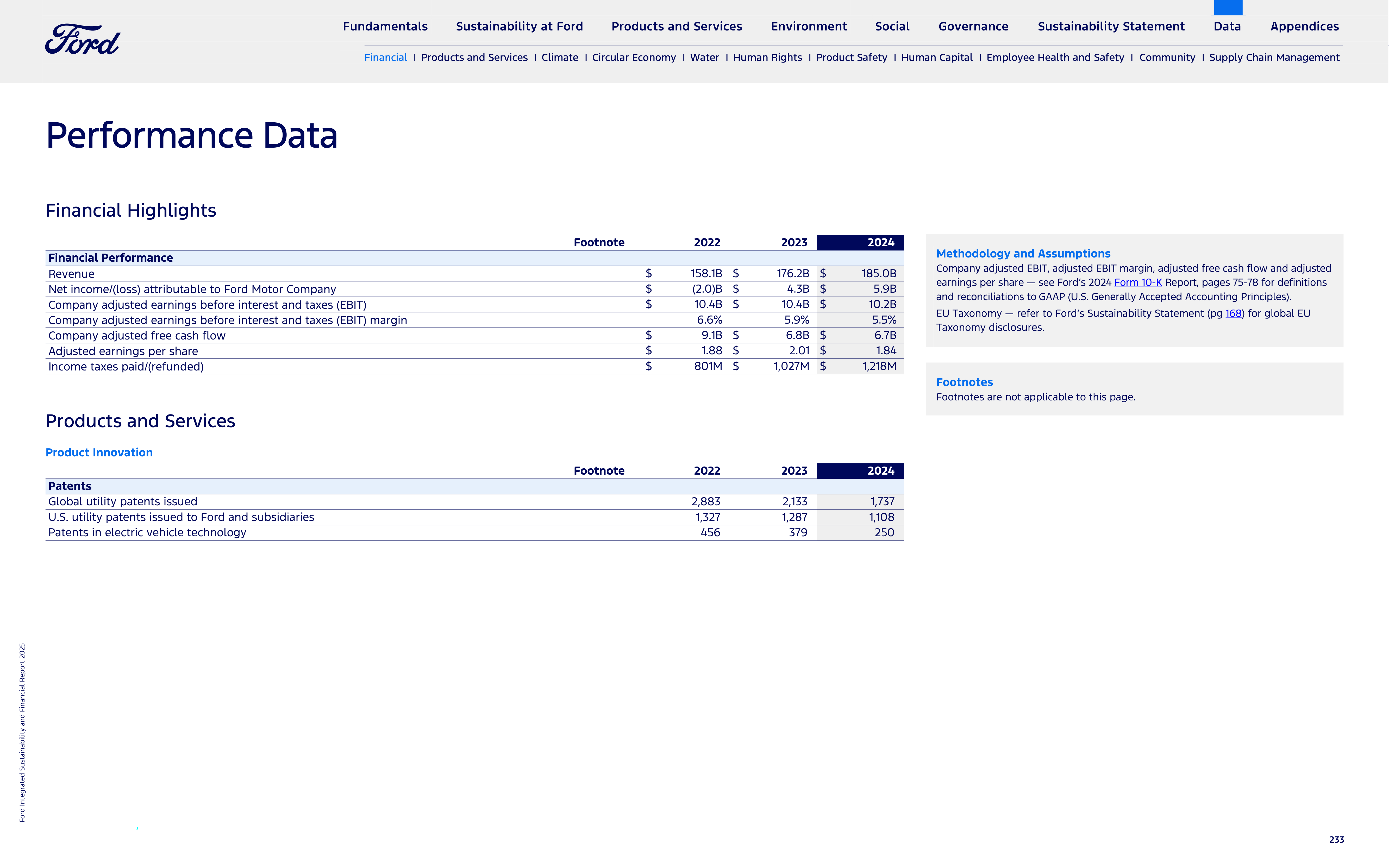Click the Revenue row label
The height and width of the screenshot is (868, 1389).
click(x=71, y=274)
